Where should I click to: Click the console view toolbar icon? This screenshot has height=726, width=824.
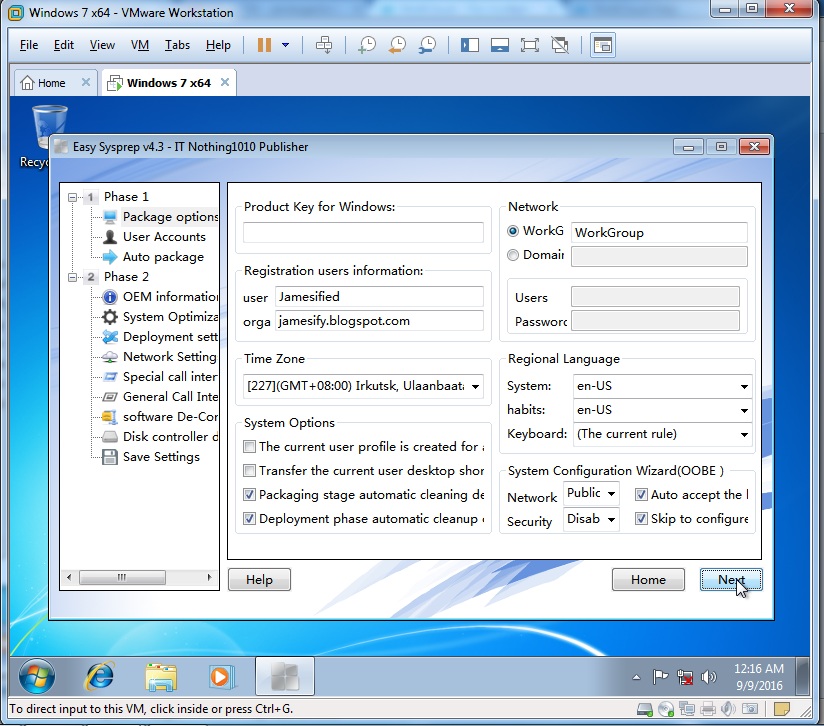pos(603,46)
